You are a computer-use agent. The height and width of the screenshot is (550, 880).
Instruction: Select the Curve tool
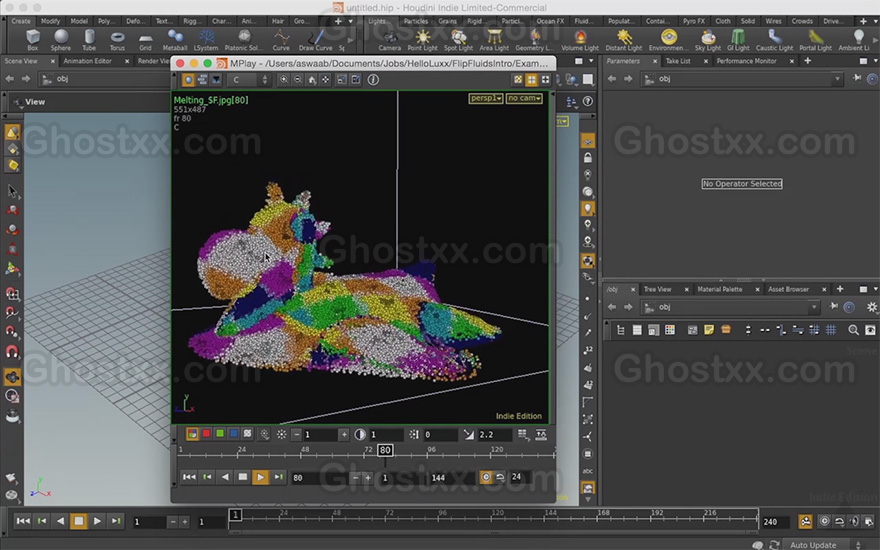click(x=281, y=39)
